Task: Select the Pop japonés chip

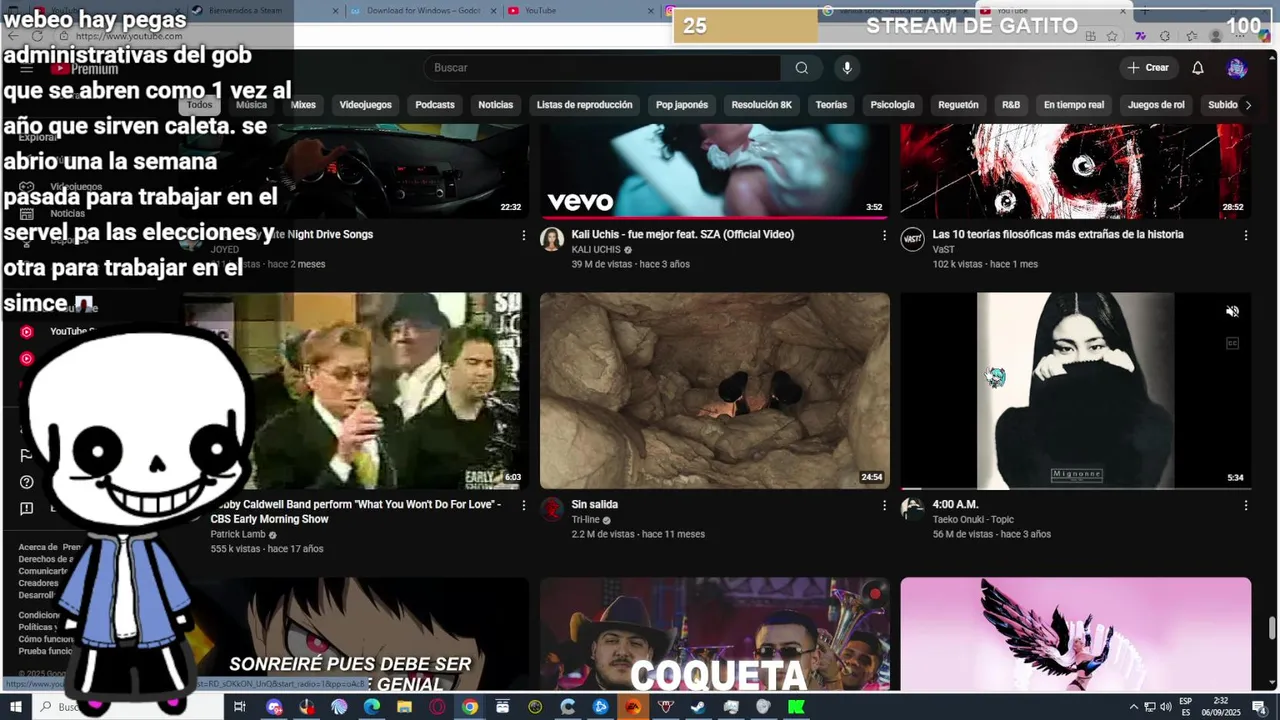Action: pos(682,105)
